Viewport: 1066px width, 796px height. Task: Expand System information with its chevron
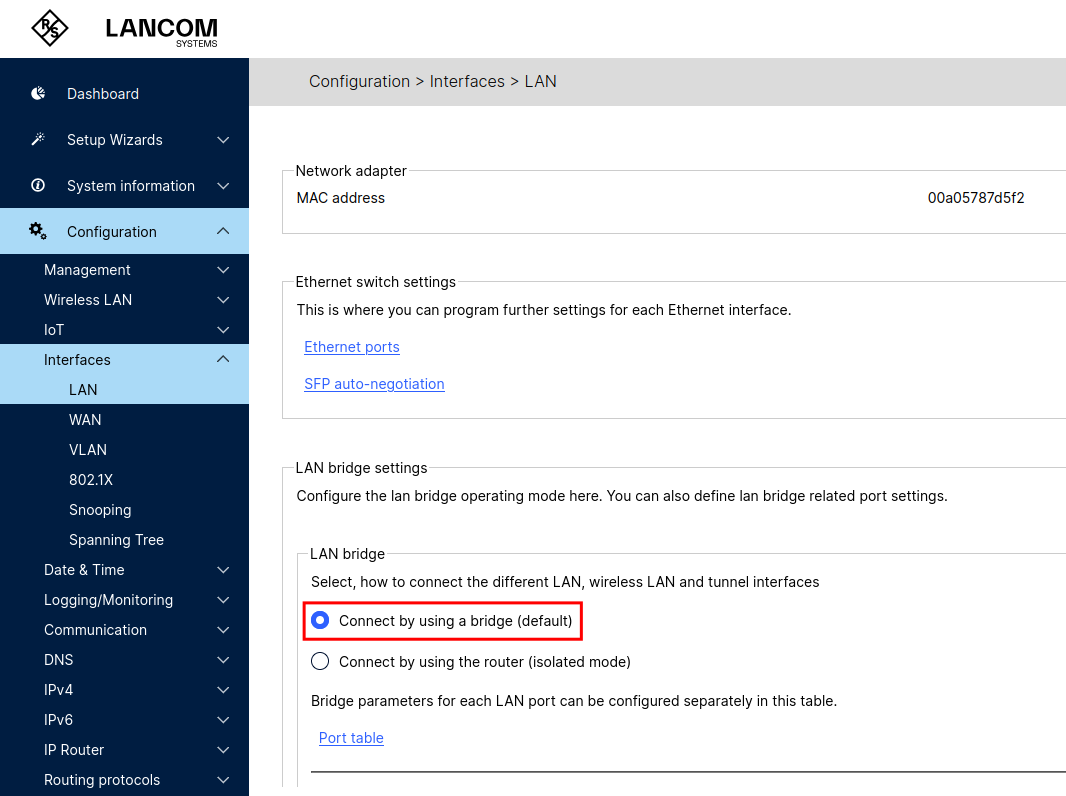pos(223,186)
